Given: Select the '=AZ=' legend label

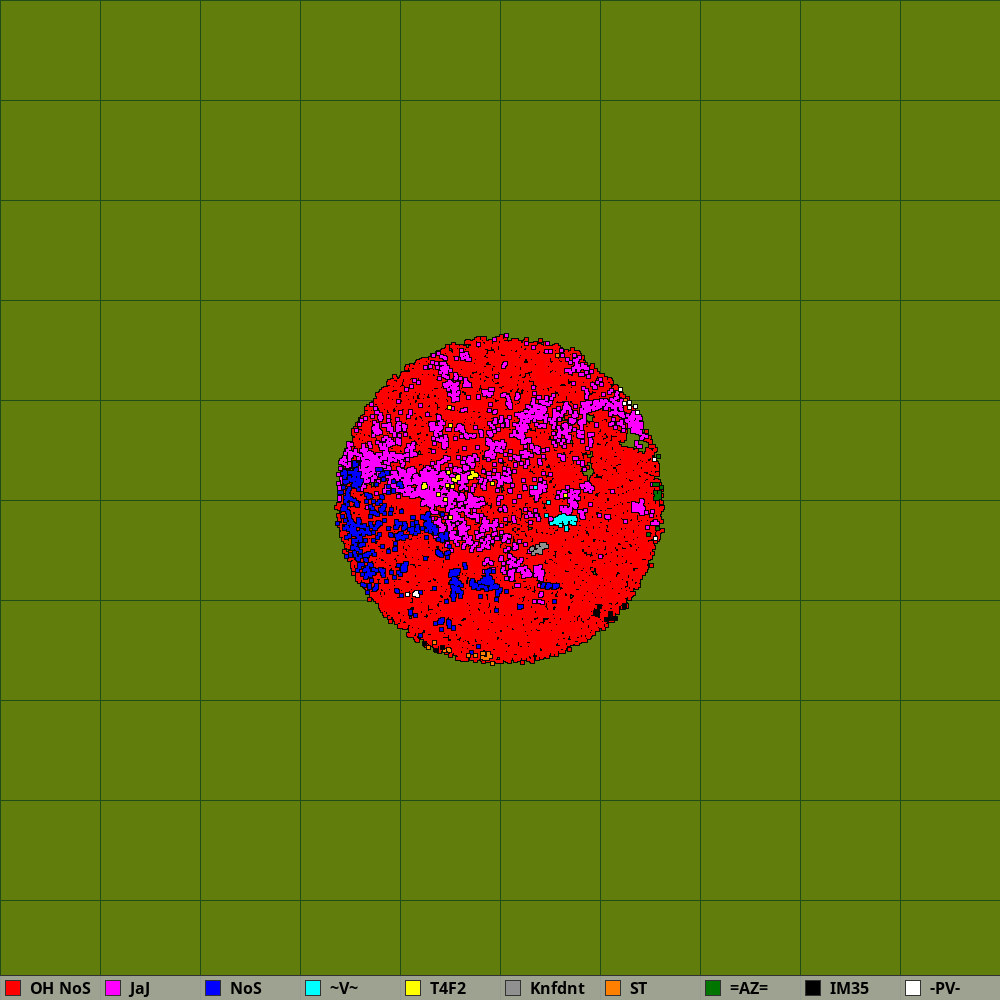Looking at the screenshot, I should [749, 988].
